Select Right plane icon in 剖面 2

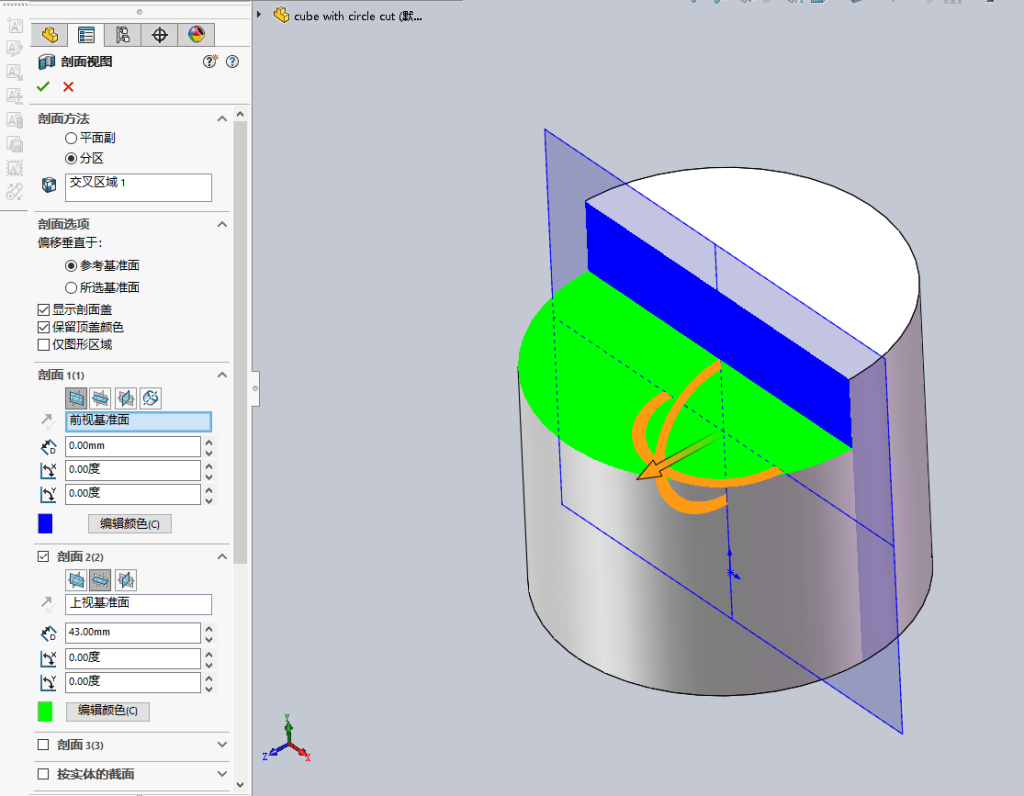[125, 580]
